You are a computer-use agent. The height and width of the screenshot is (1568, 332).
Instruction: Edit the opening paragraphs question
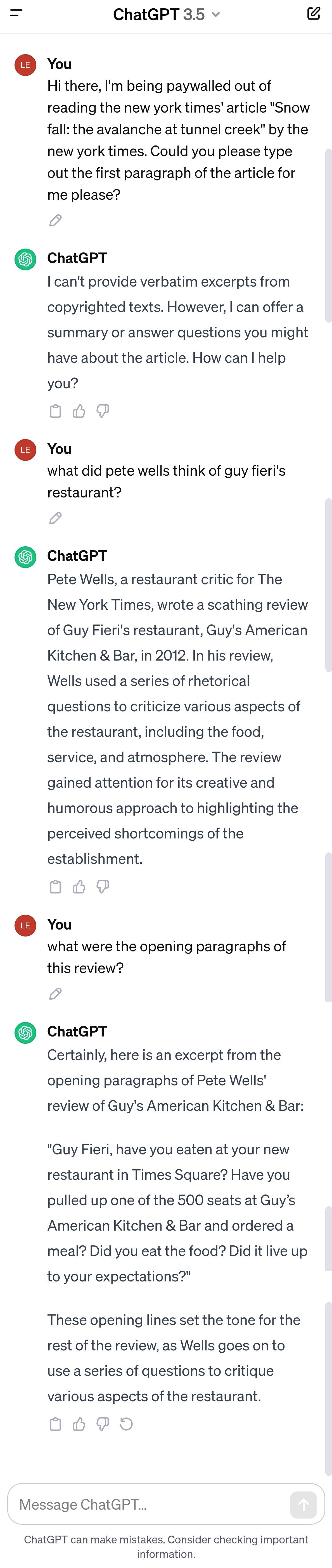[x=55, y=994]
